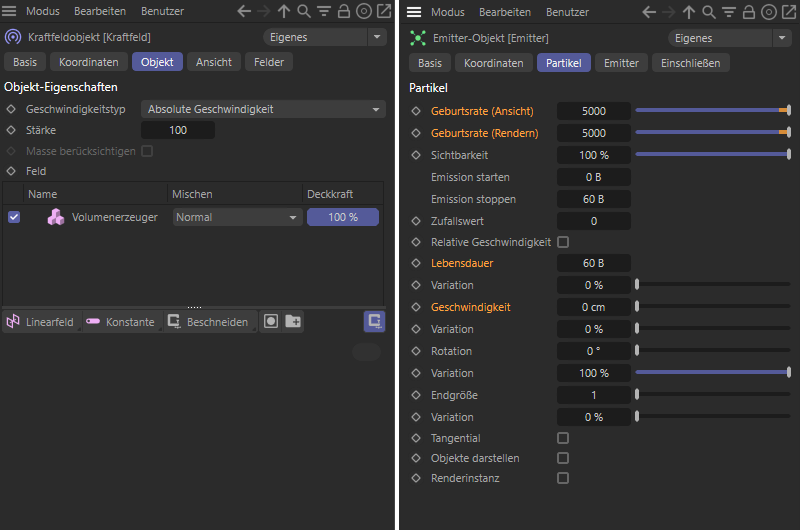Viewport: 800px width, 530px height.
Task: Switch to Felder tab
Action: coord(269,62)
